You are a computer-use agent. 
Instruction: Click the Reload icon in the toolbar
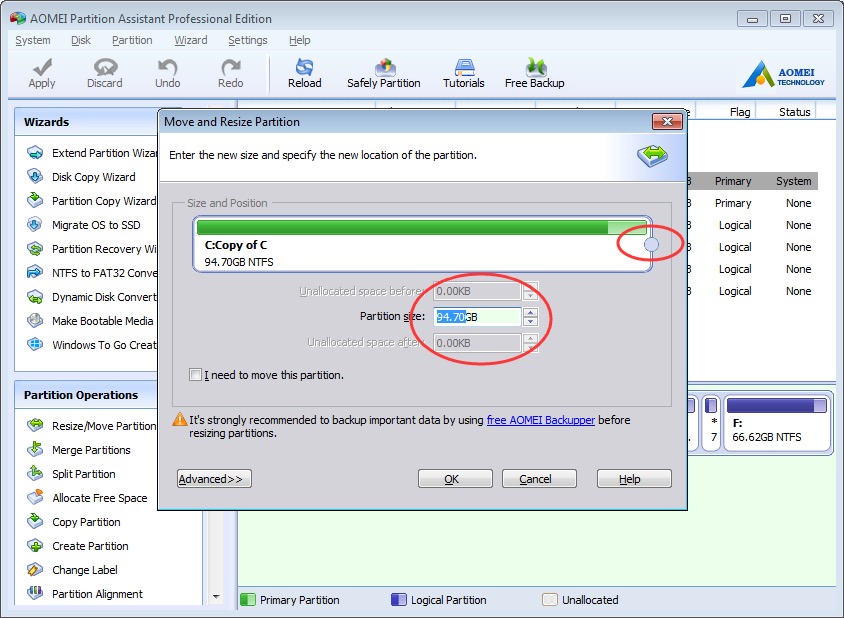coord(304,71)
